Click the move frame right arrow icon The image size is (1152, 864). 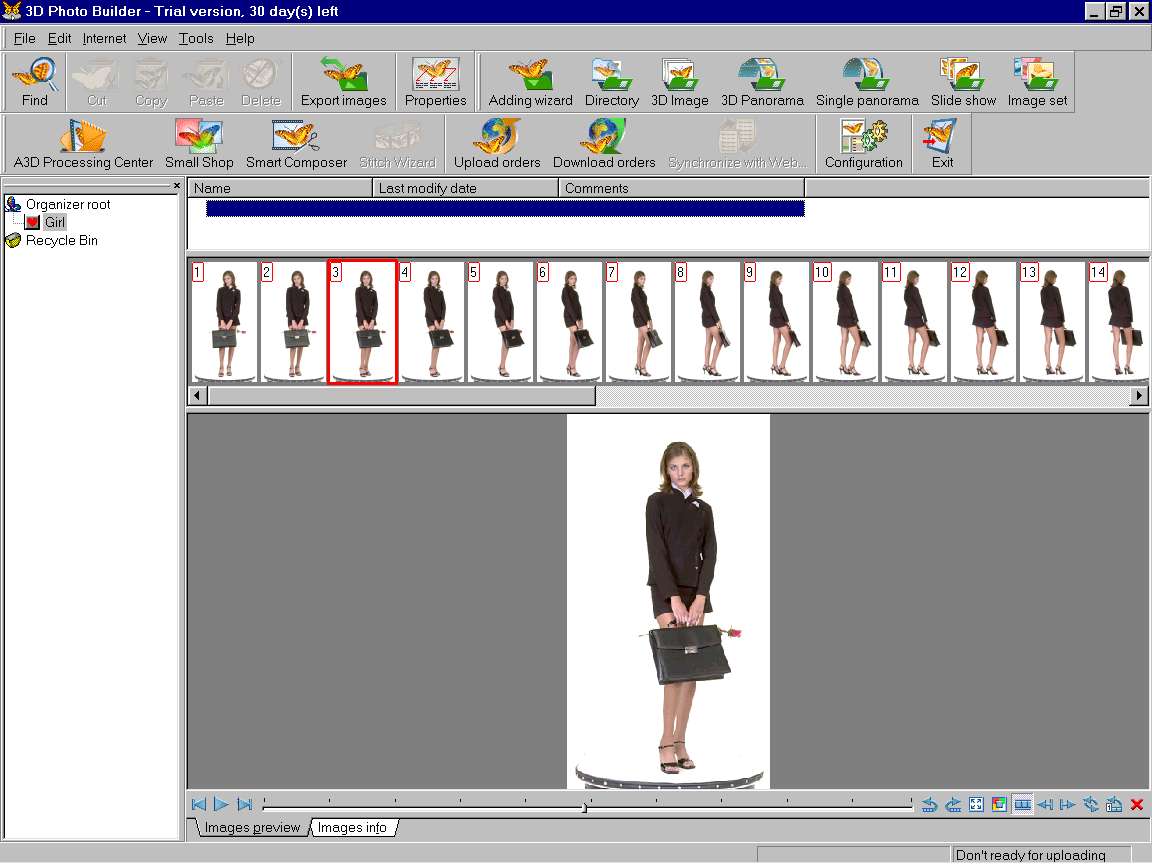(1068, 804)
